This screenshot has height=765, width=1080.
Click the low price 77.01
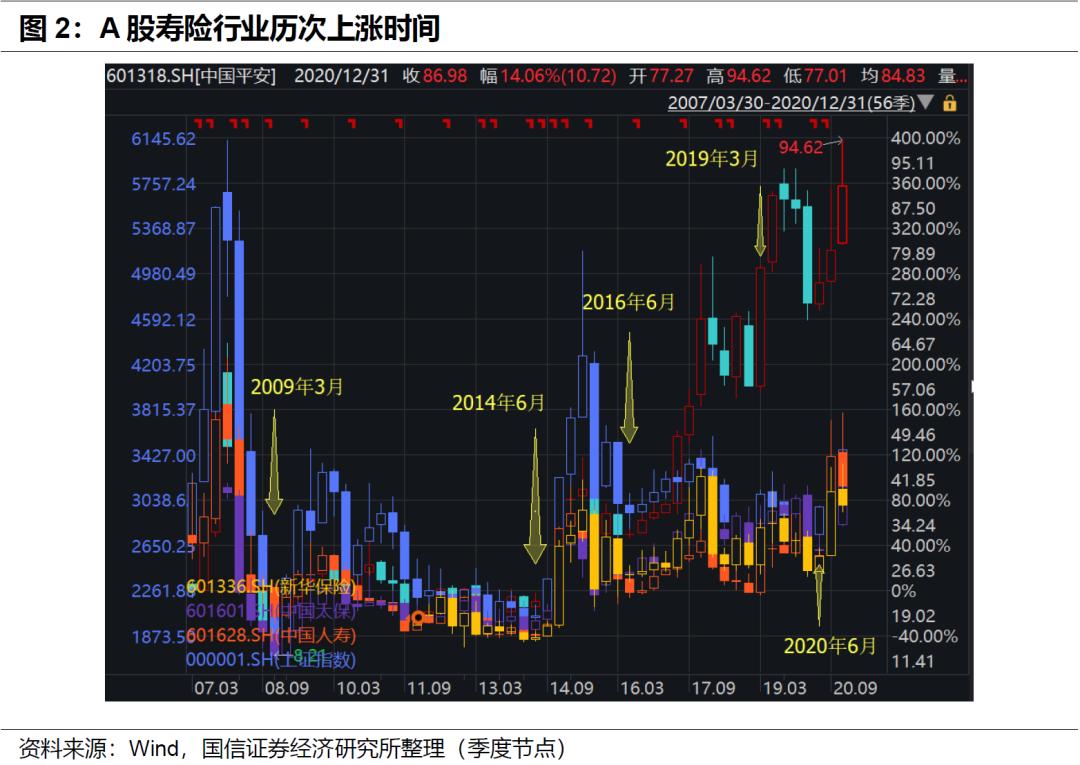click(x=825, y=76)
